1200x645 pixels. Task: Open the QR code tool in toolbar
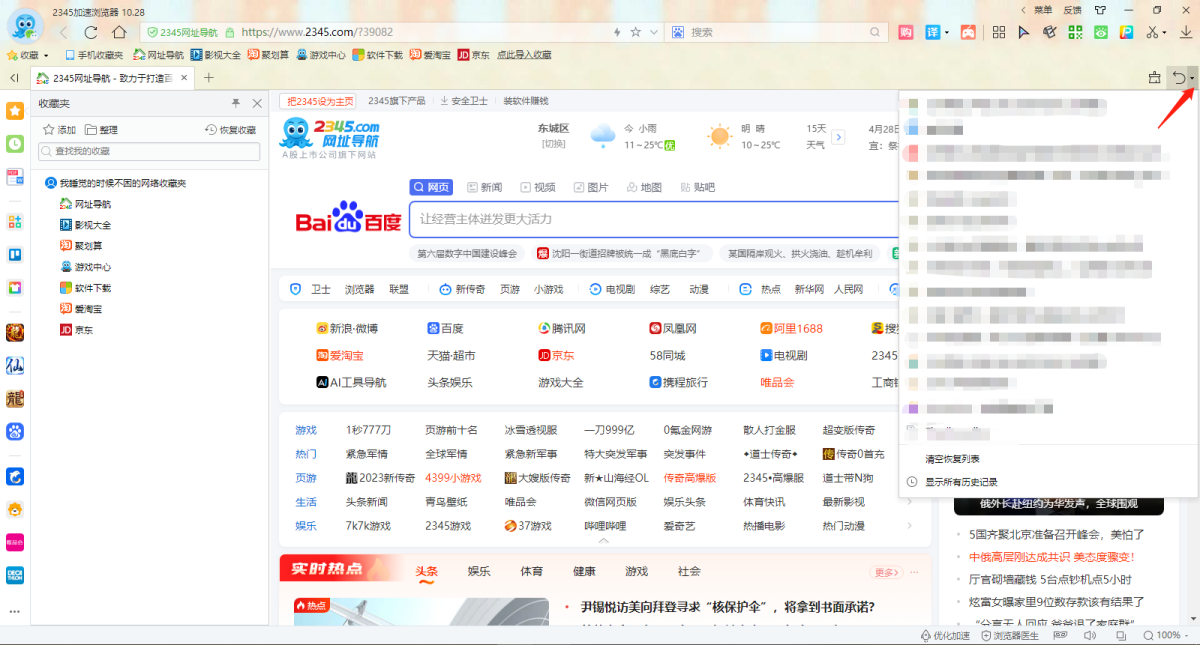point(1075,32)
